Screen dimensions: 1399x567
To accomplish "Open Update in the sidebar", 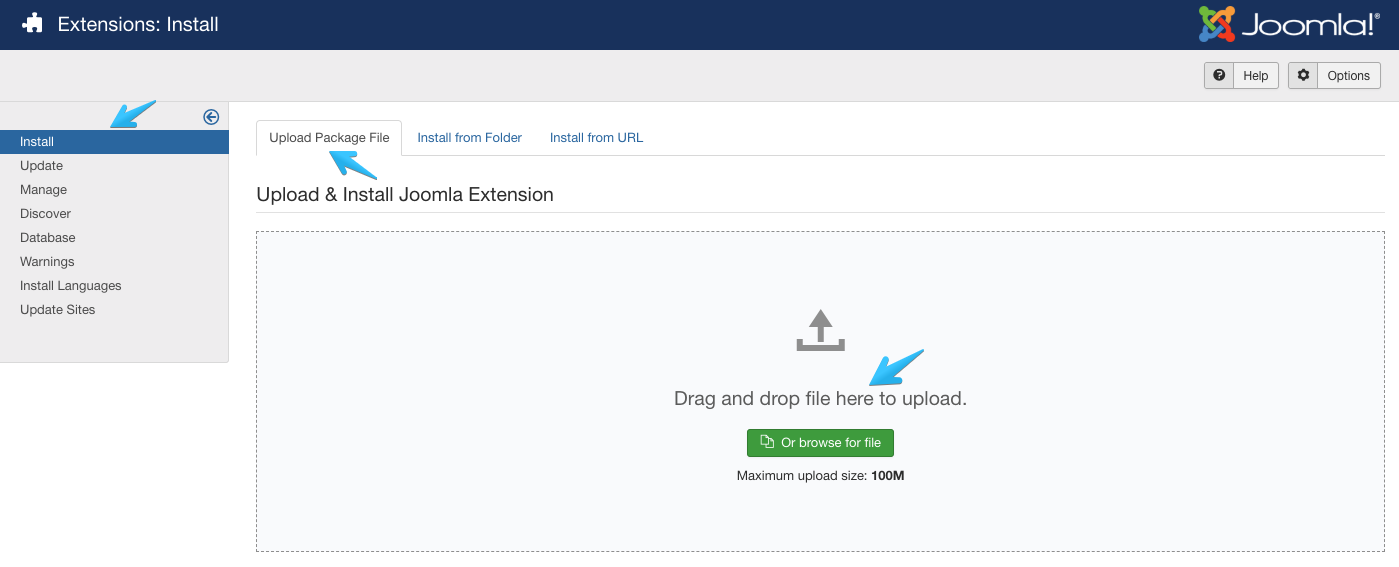I will click(41, 166).
